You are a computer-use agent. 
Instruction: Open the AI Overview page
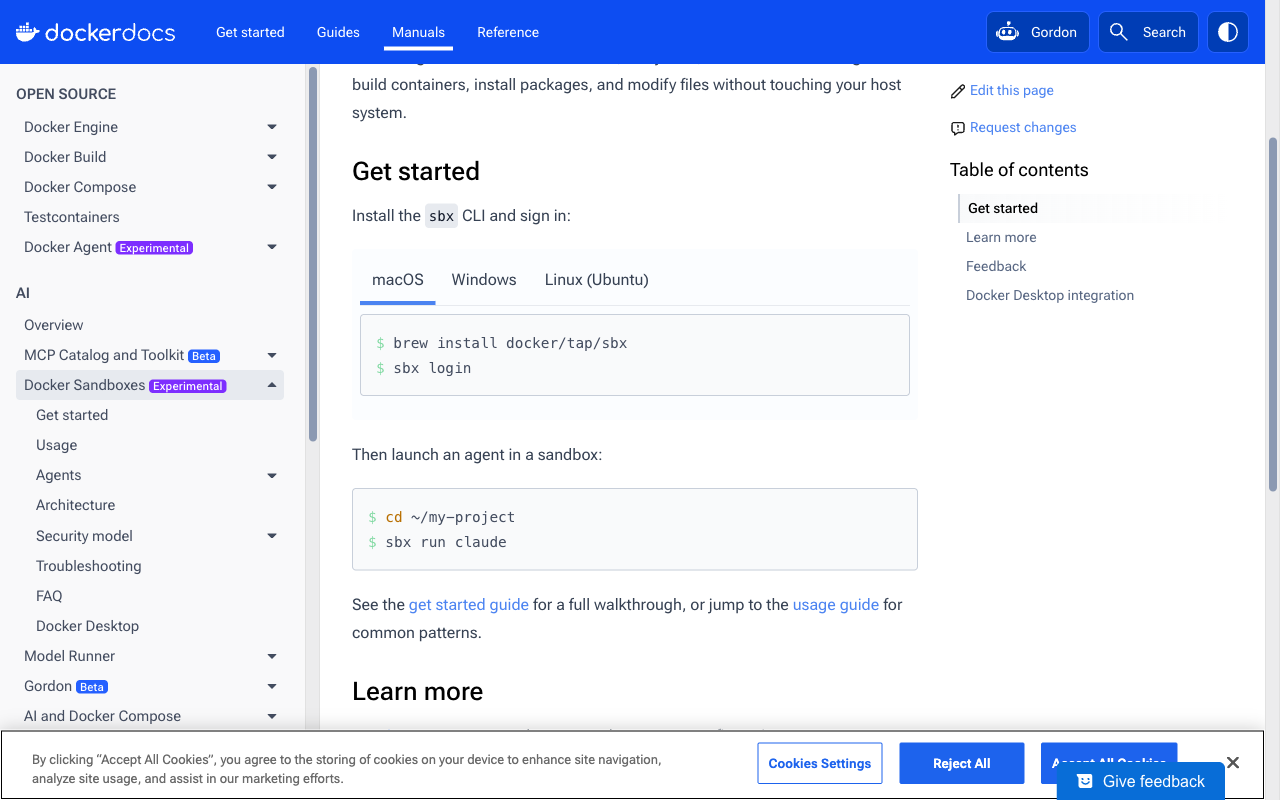(54, 325)
